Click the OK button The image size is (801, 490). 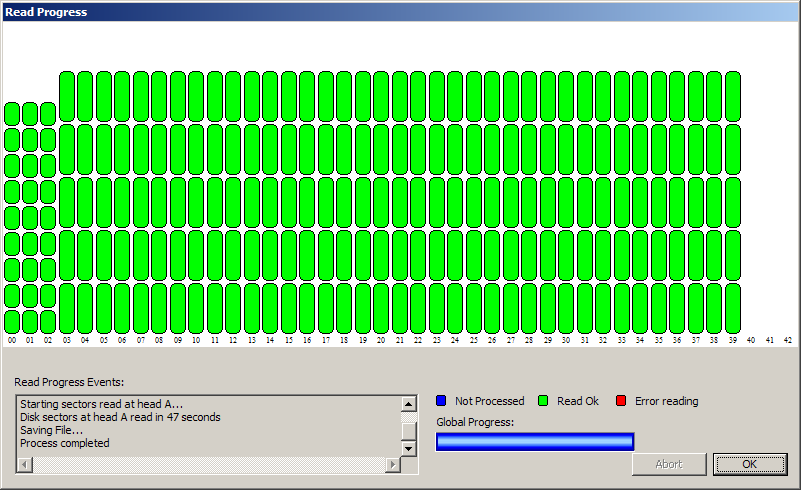pyautogui.click(x=750, y=464)
